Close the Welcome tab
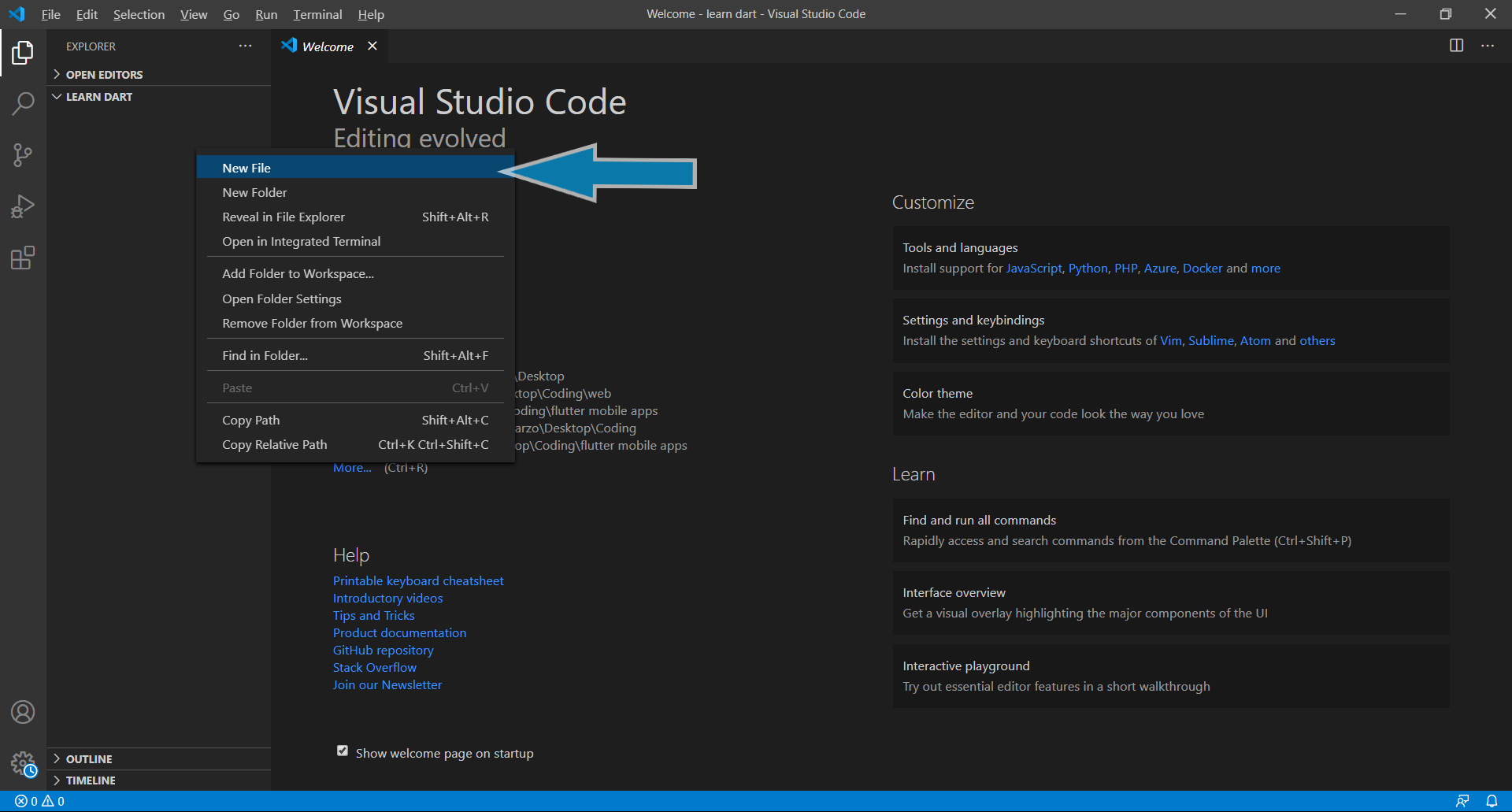 (372, 46)
